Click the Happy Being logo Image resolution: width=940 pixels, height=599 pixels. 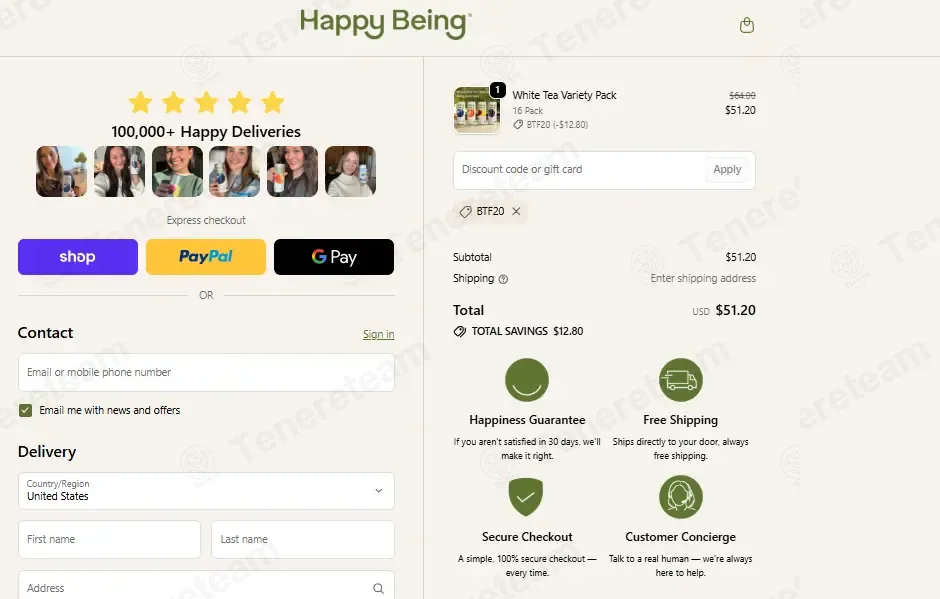pyautogui.click(x=385, y=23)
